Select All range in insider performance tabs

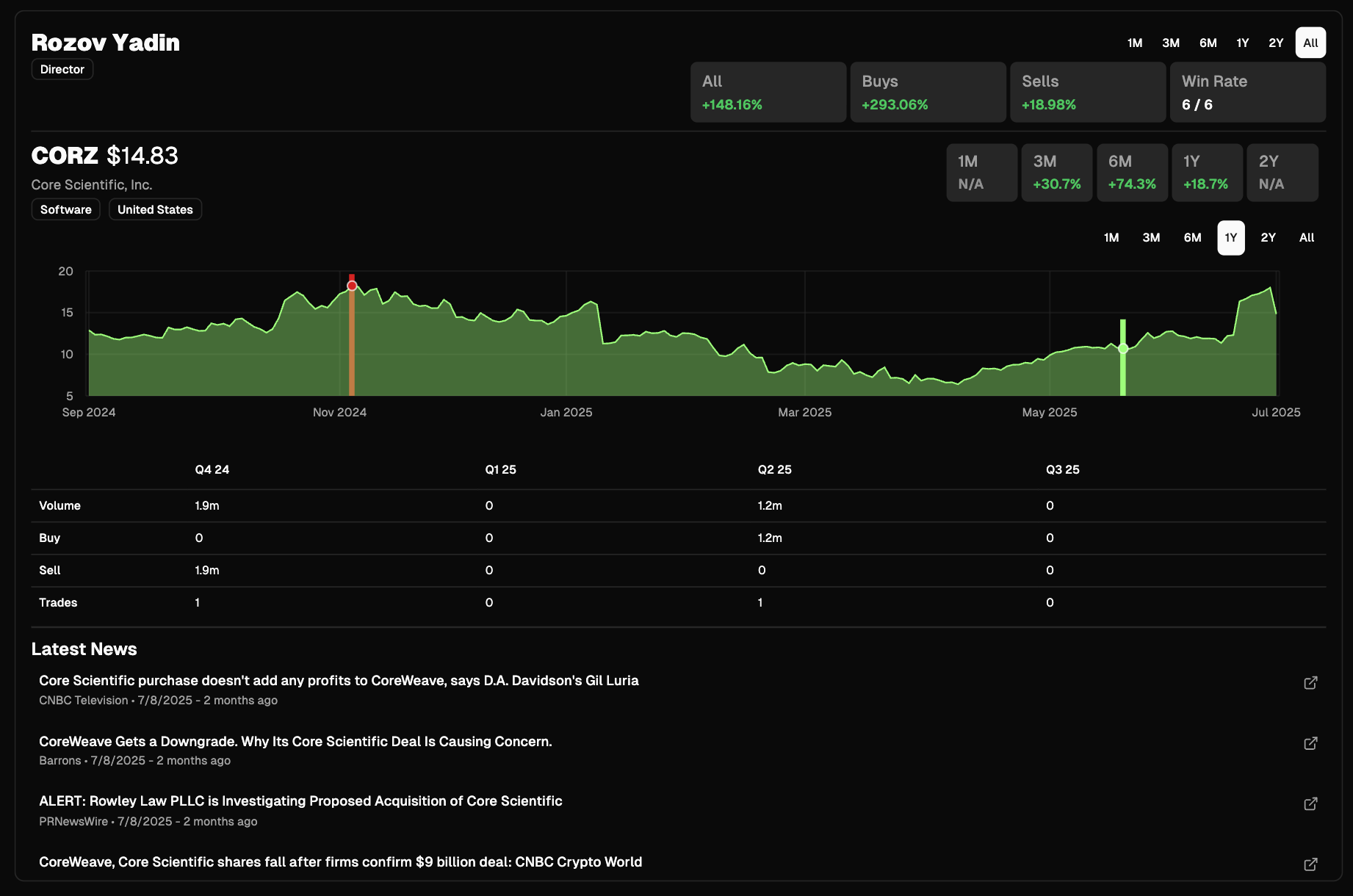(x=1310, y=43)
